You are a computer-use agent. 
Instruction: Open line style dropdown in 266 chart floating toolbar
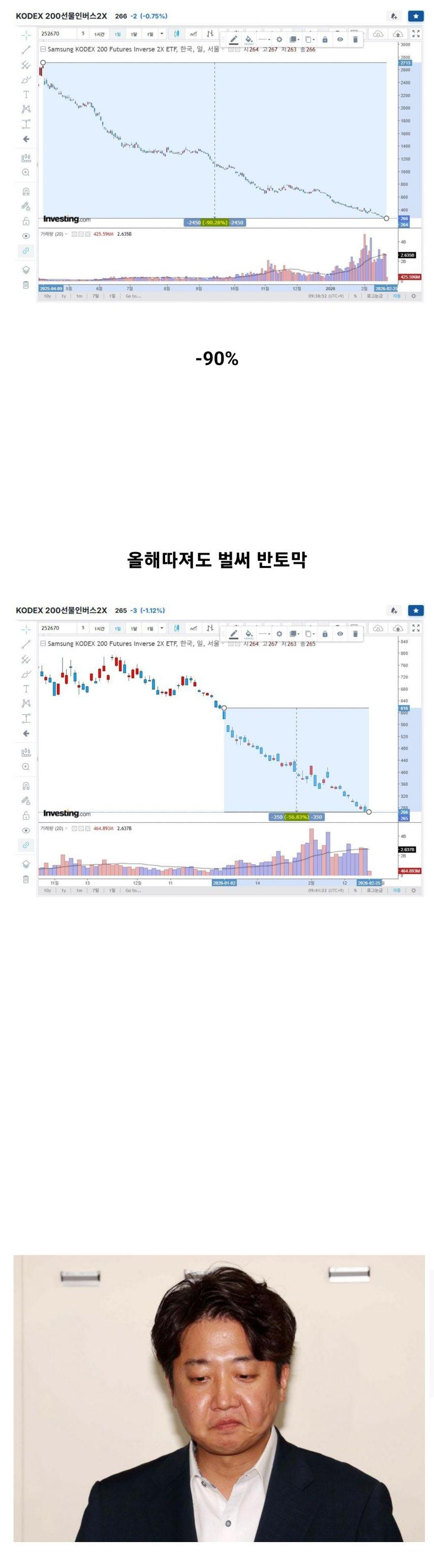tap(264, 40)
